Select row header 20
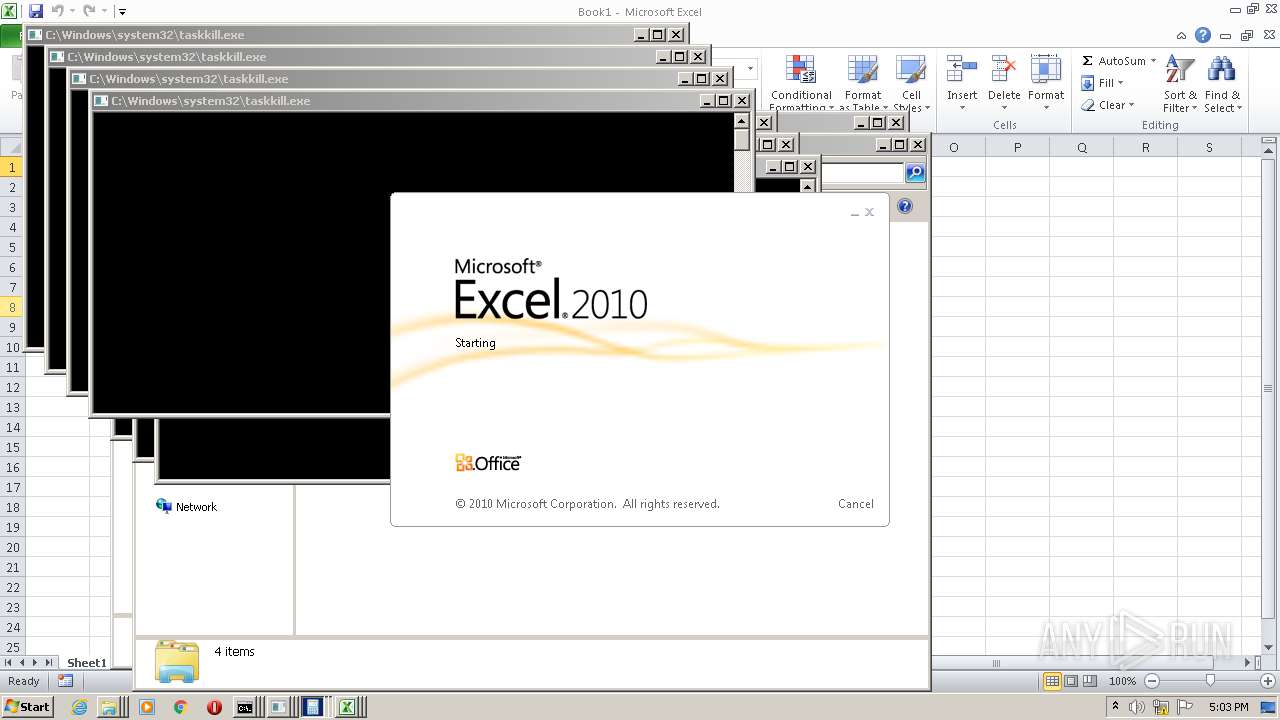This screenshot has width=1280, height=720. [12, 547]
